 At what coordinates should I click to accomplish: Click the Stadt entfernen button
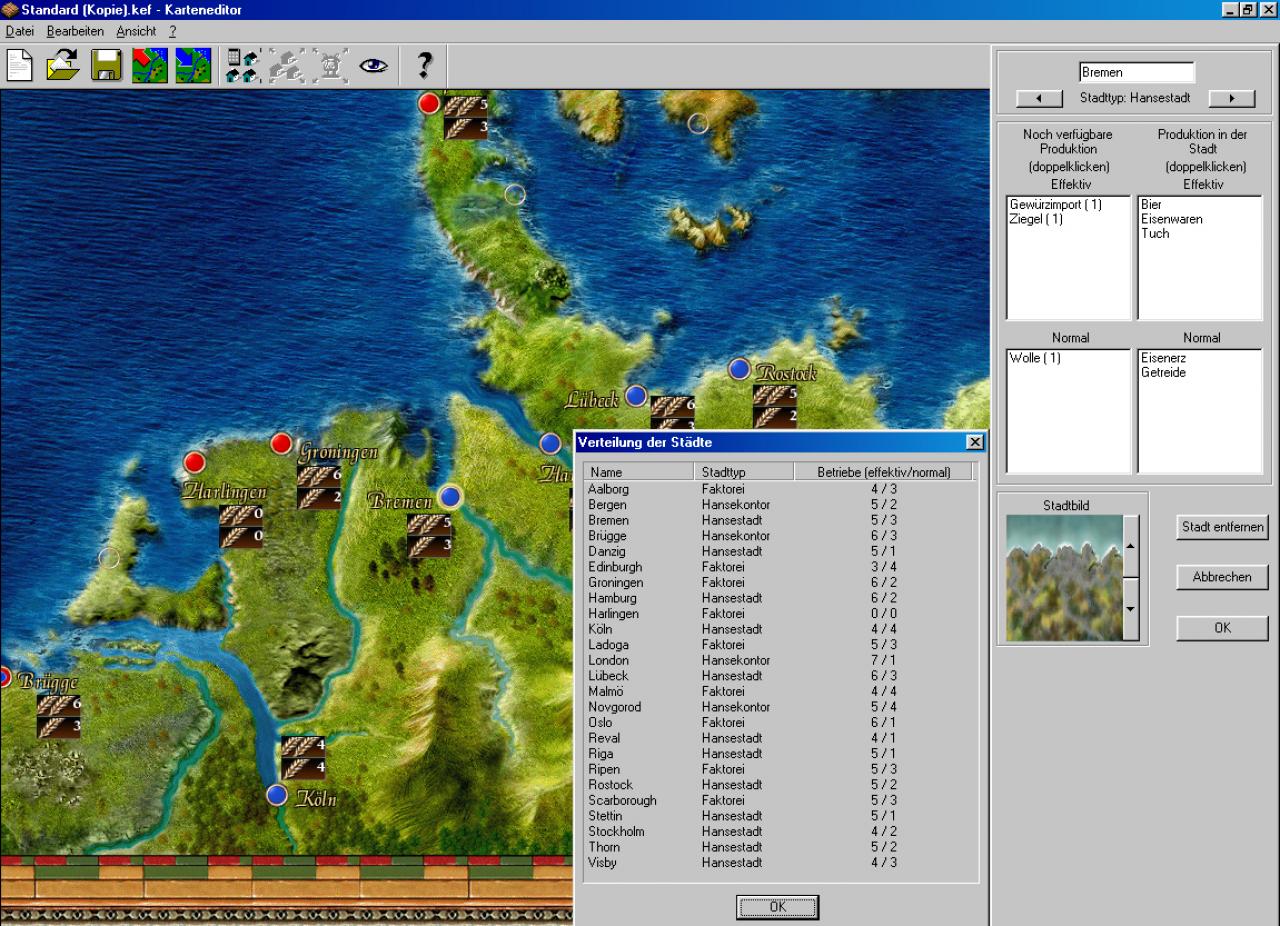click(1222, 527)
